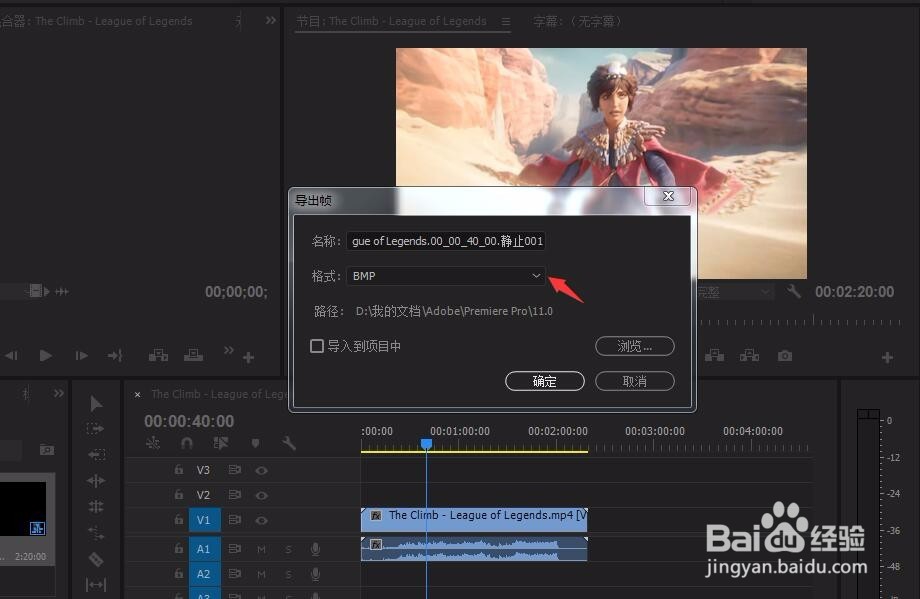Image resolution: width=920 pixels, height=599 pixels.
Task: Open the program panel menu icon
Action: click(x=506, y=22)
